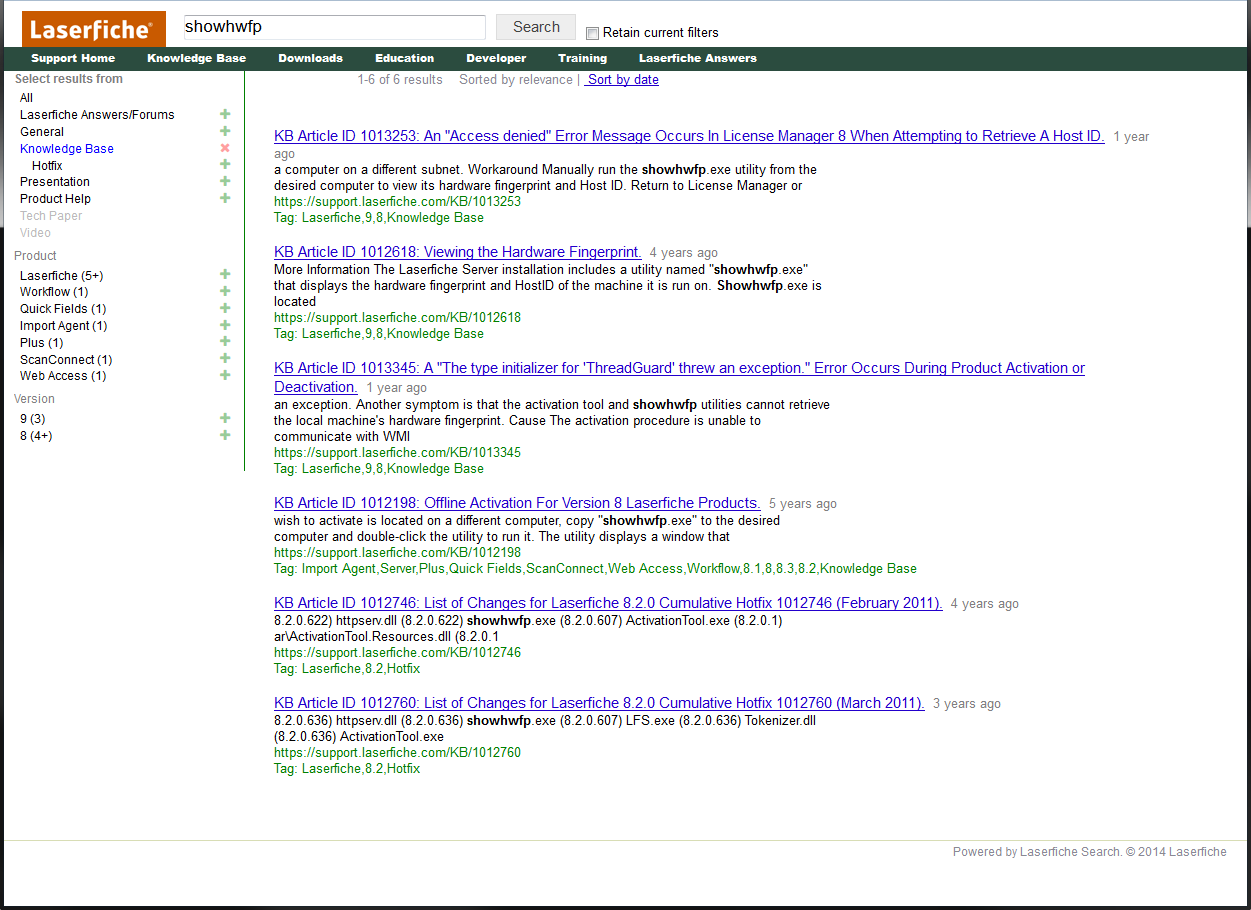
Task: Select the Hotfix sub-filter
Action: click(x=47, y=166)
